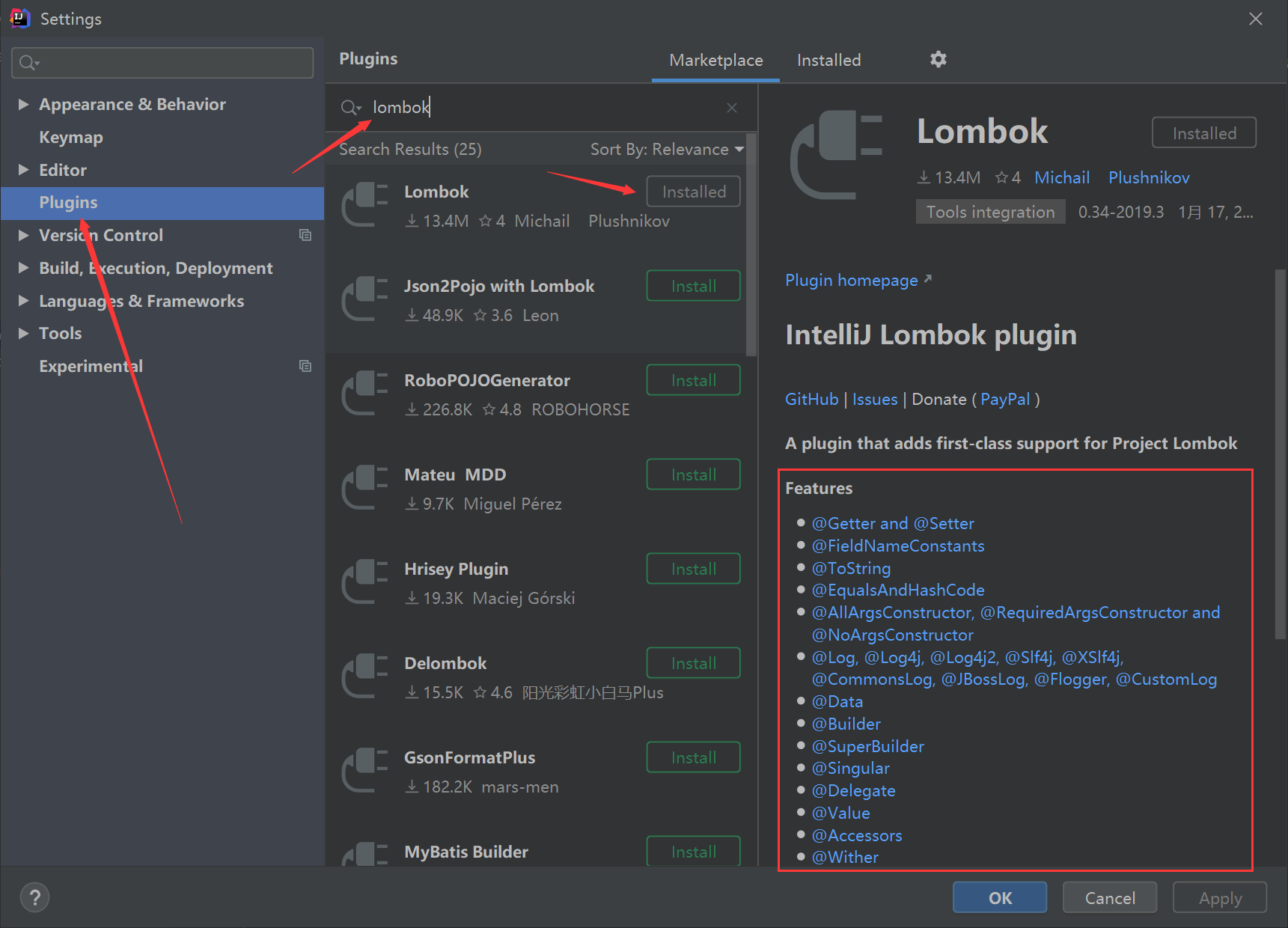Open the @Data feature link

[x=837, y=701]
